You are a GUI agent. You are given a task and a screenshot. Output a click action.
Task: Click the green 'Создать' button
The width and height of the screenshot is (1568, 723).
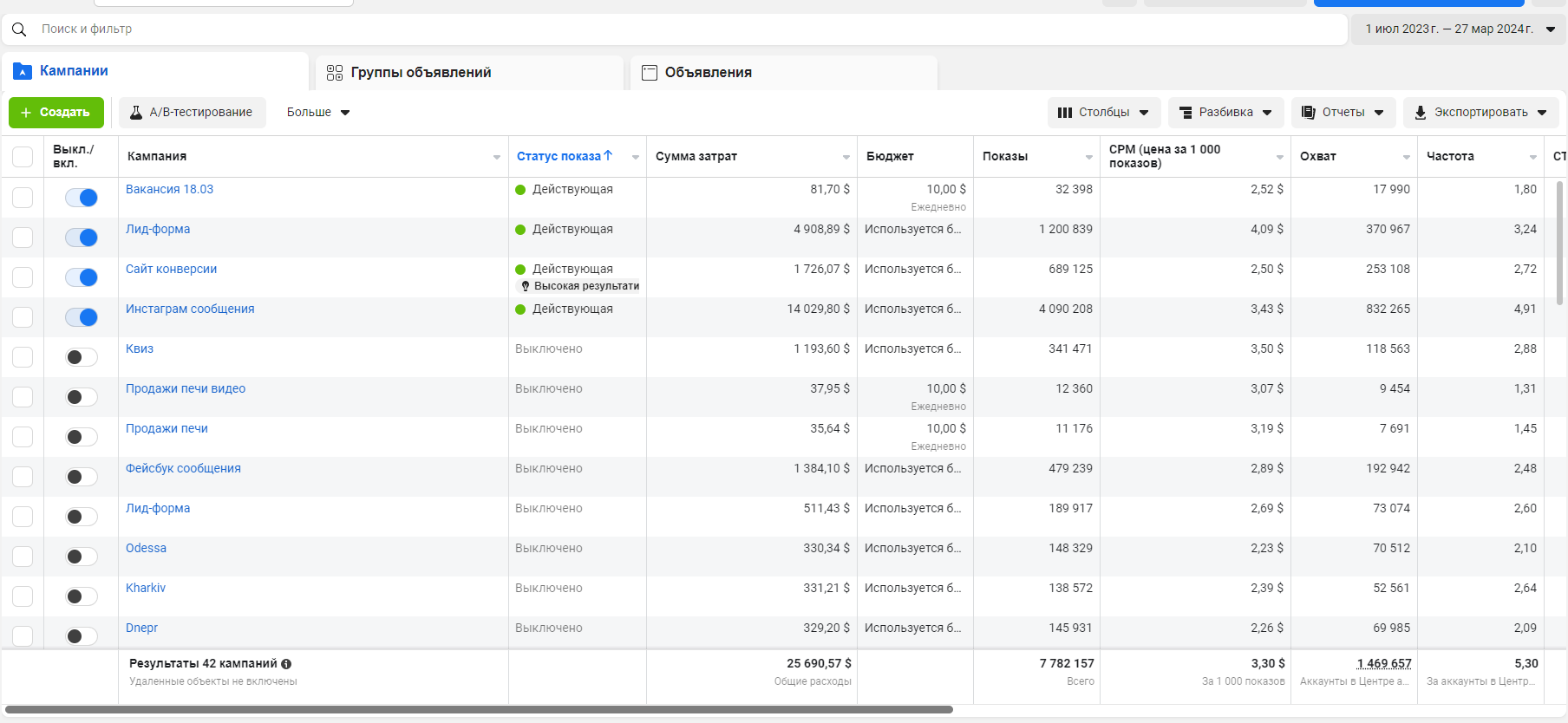coord(56,113)
